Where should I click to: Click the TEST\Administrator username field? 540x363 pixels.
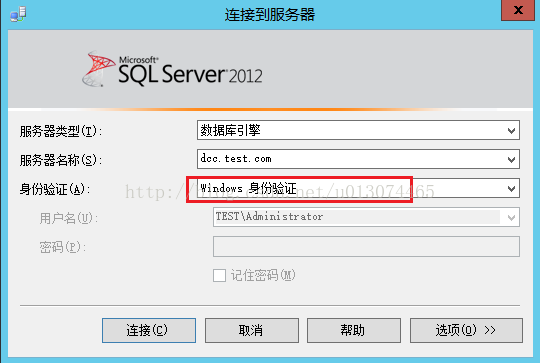pos(366,217)
